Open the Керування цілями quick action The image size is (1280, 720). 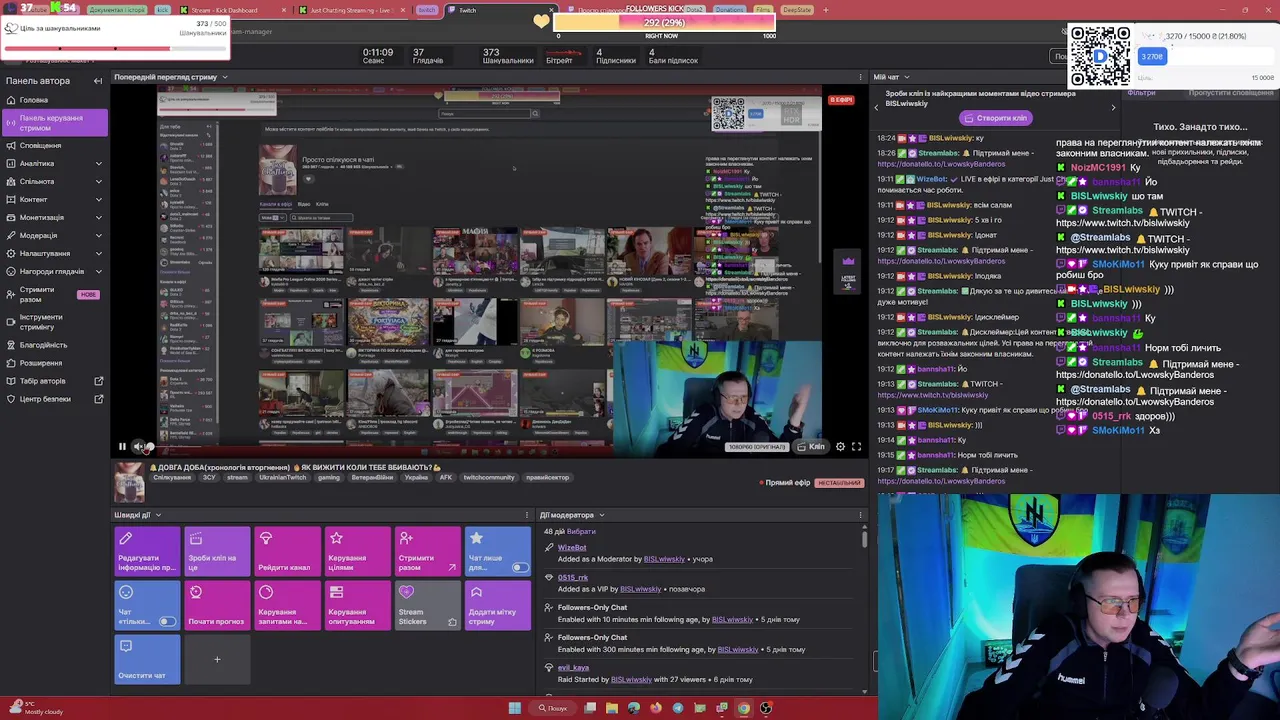coord(357,551)
